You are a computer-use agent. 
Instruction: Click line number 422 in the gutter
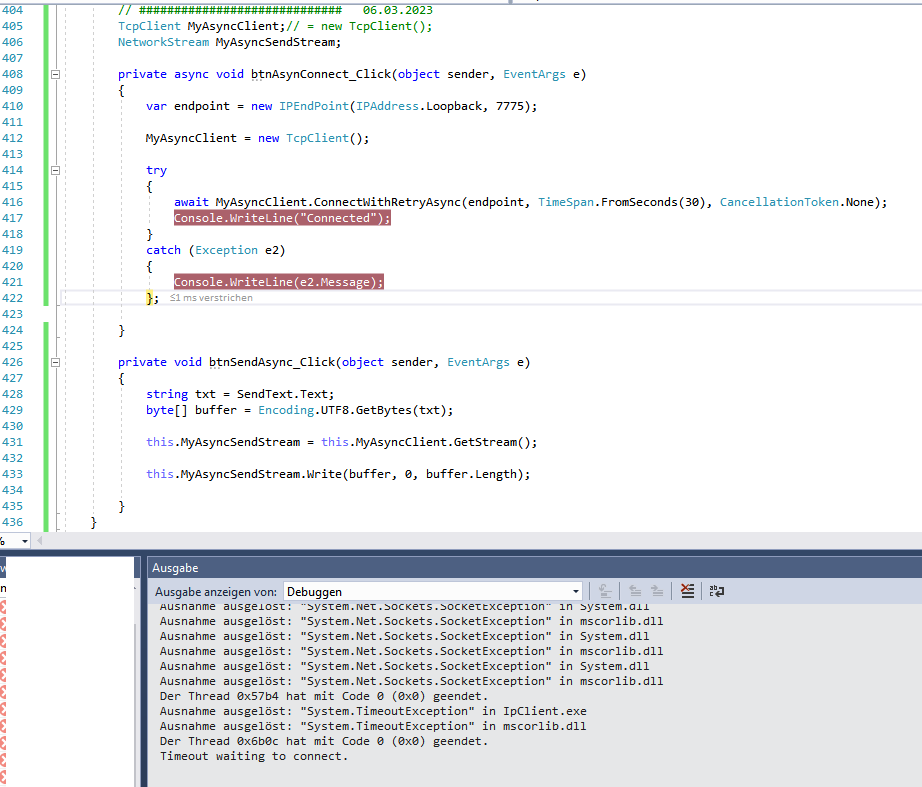tap(12, 298)
